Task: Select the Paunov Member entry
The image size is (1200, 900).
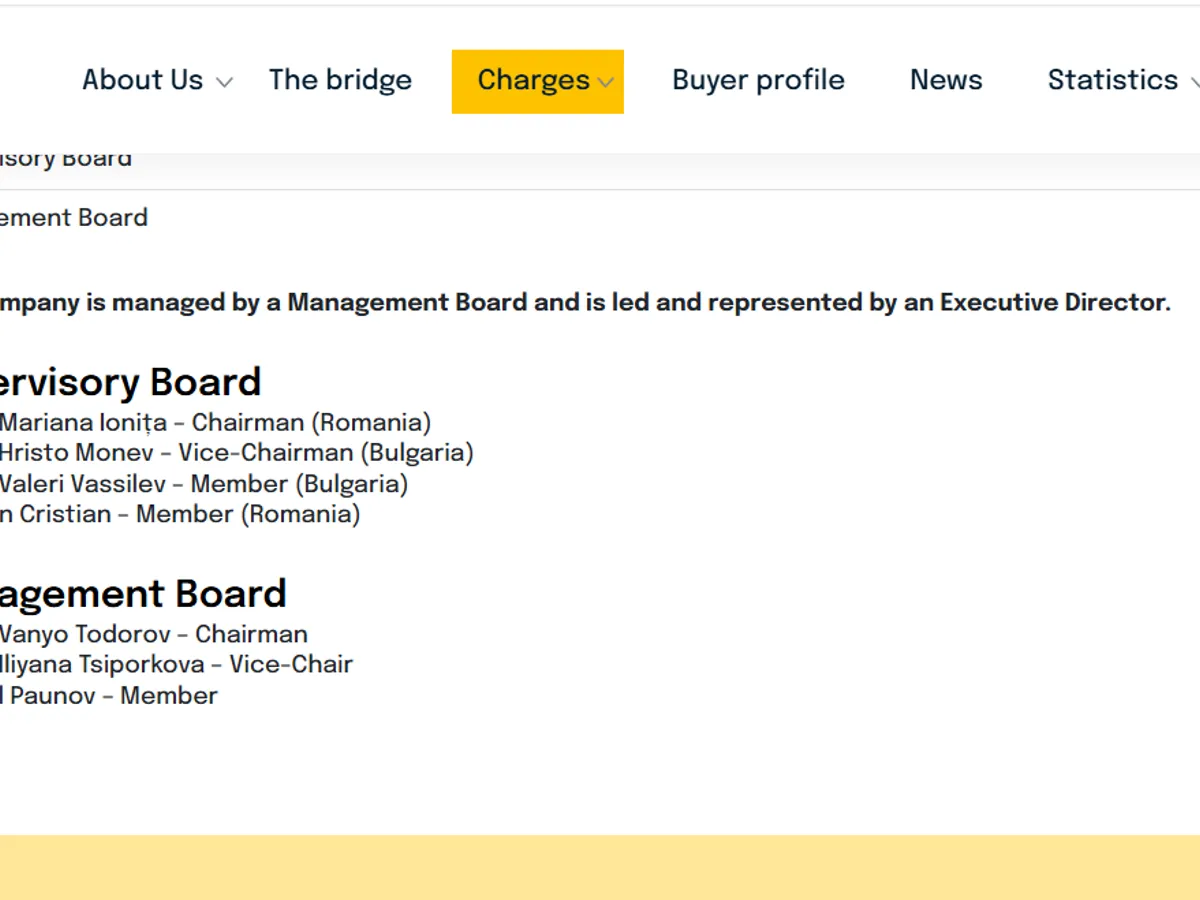Action: [109, 696]
